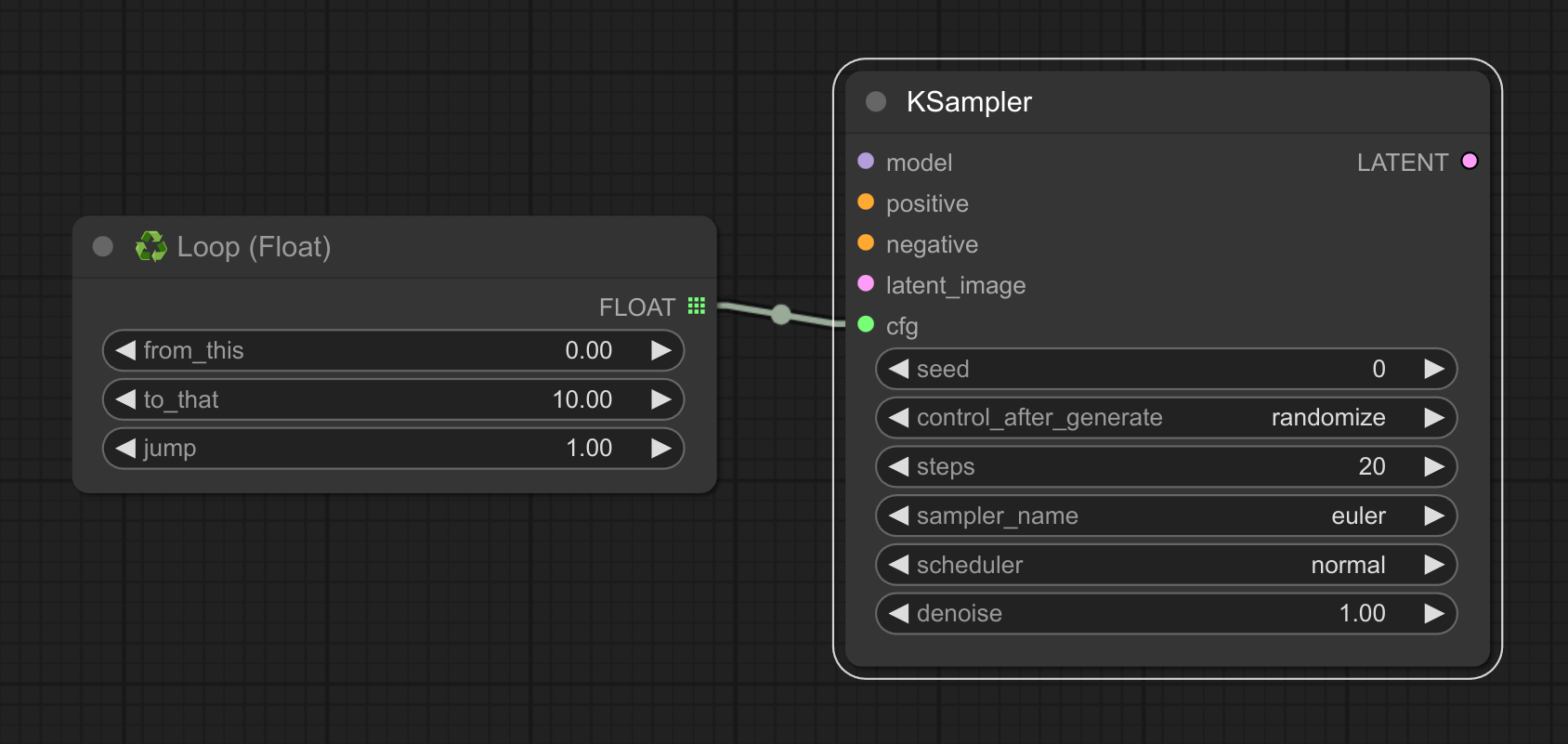Click the denoise value slider field

pos(1166,614)
